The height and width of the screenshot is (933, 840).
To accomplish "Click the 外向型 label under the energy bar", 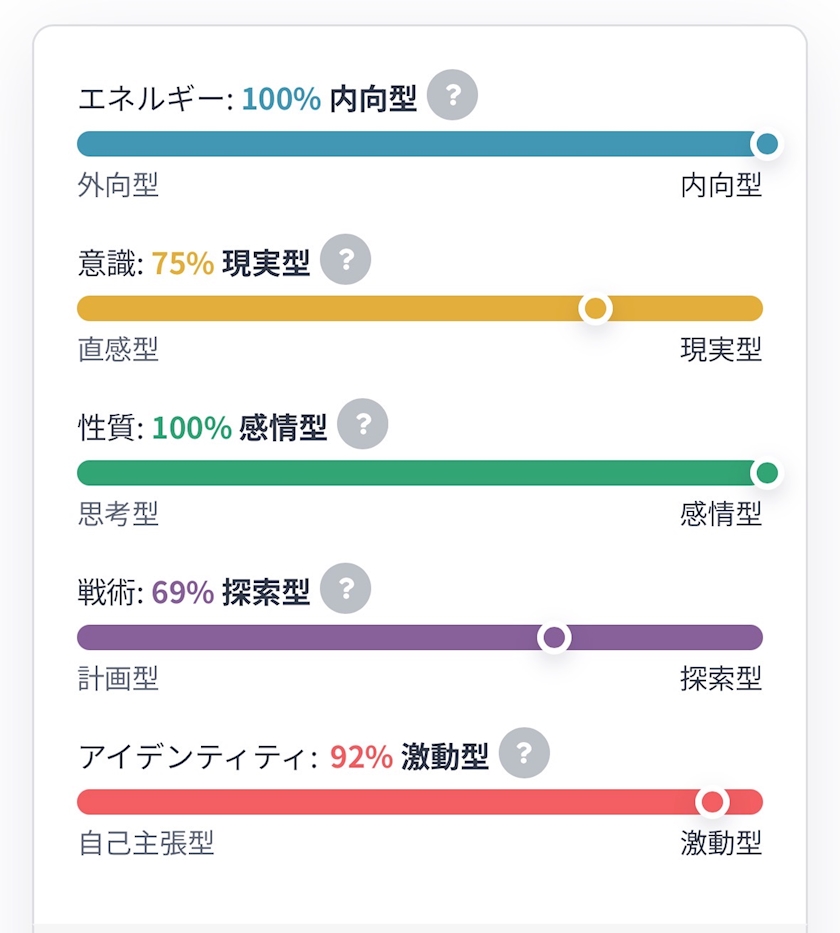I will (x=118, y=185).
